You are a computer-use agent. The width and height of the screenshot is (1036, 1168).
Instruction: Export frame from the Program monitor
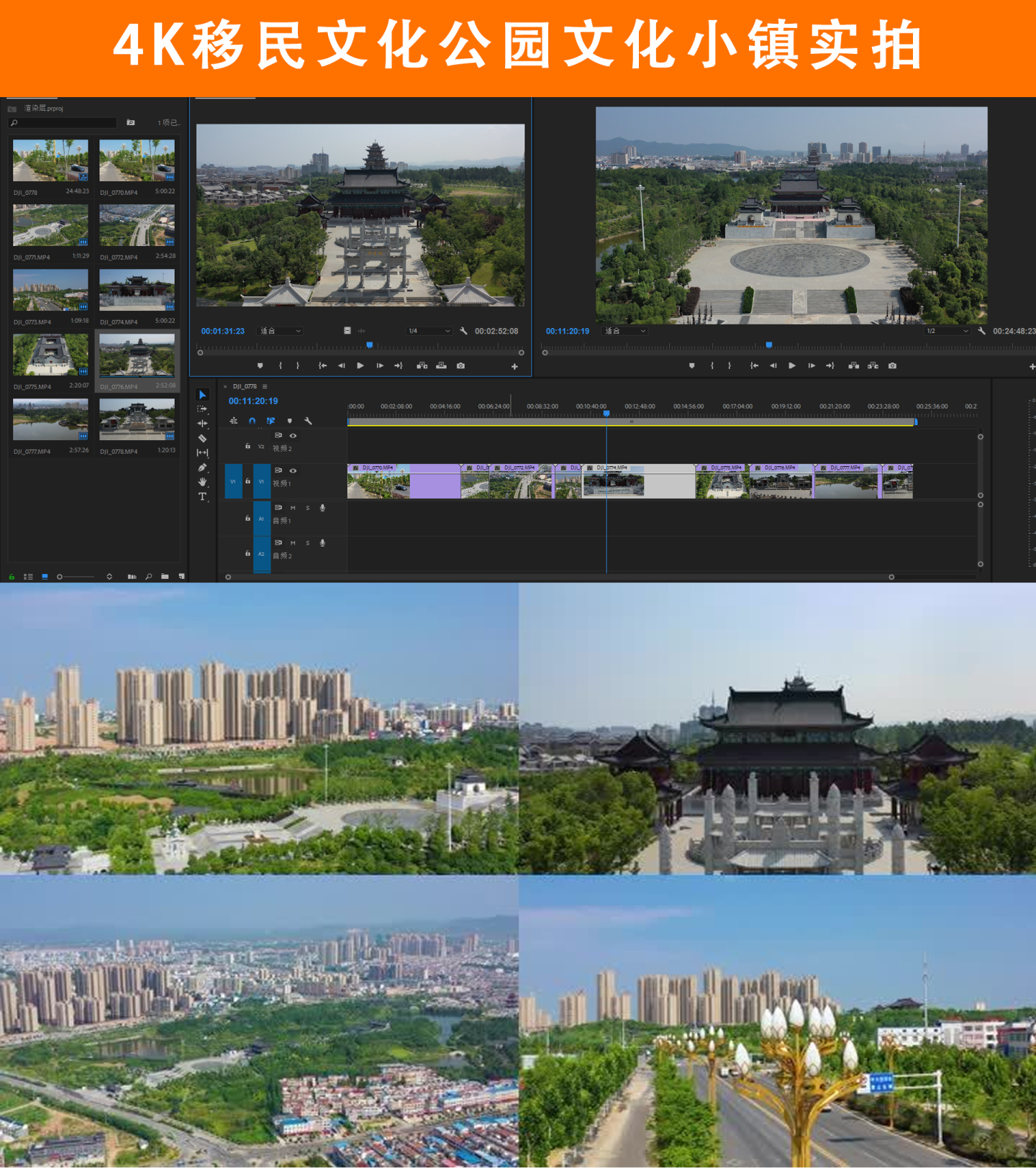[x=892, y=366]
